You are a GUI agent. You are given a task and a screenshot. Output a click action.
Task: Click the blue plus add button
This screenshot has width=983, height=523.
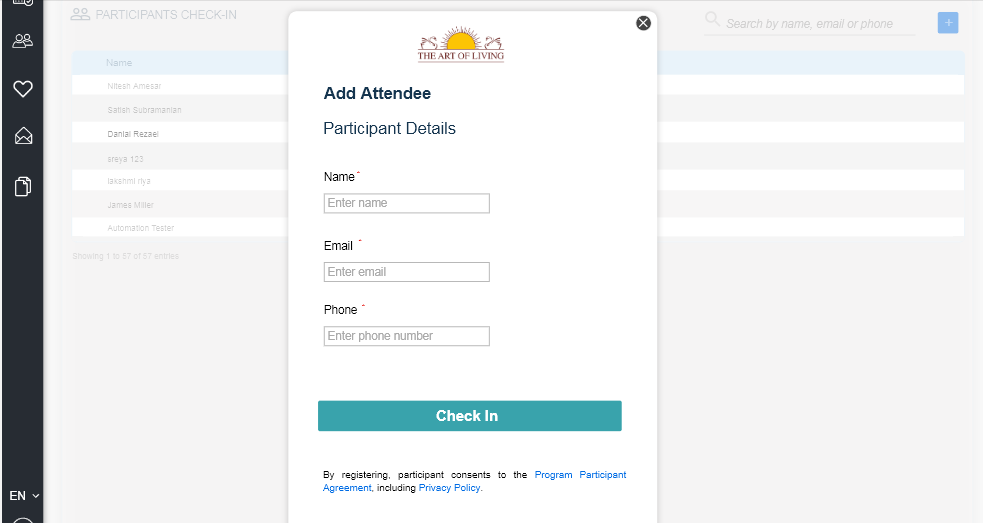(948, 23)
